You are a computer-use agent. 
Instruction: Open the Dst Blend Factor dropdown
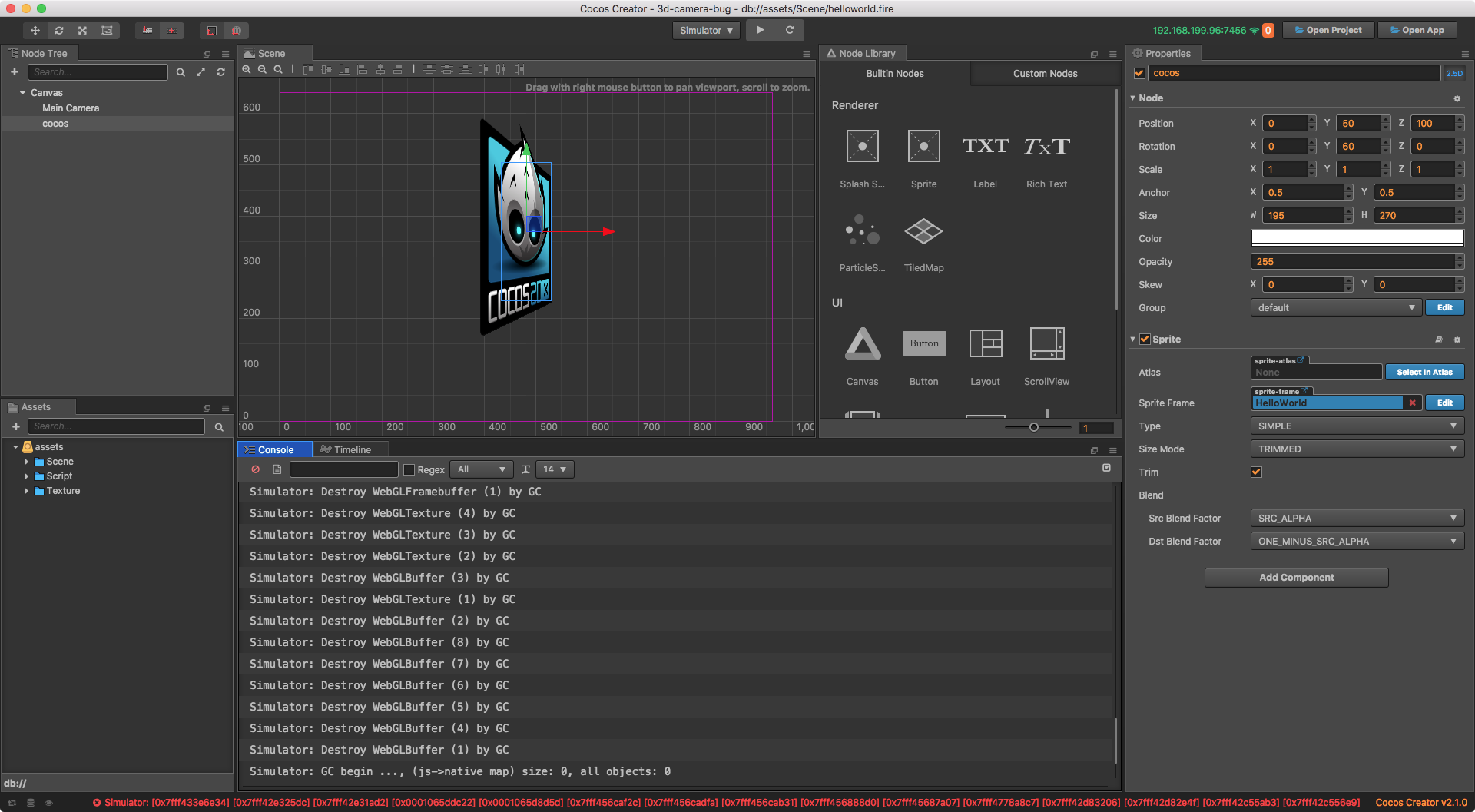[1357, 541]
